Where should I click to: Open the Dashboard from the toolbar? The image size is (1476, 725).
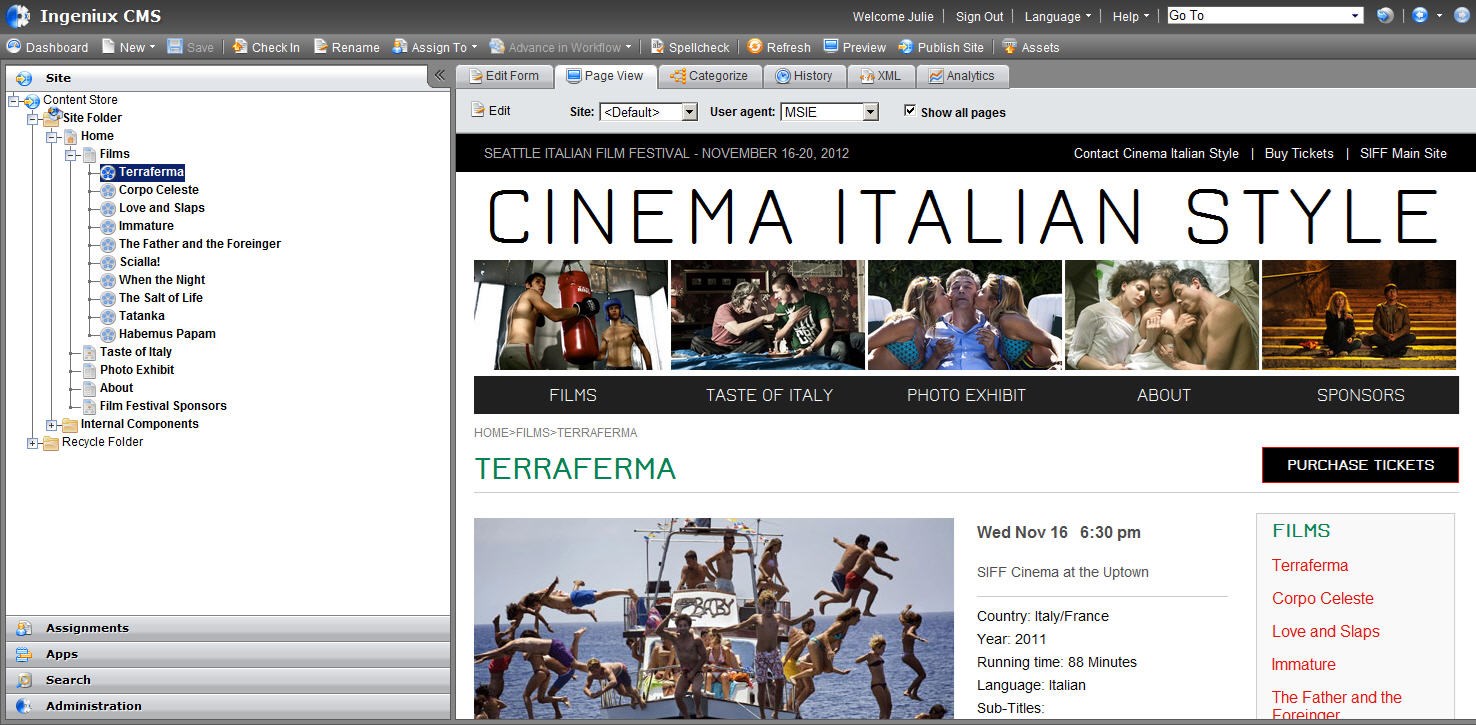tap(47, 47)
